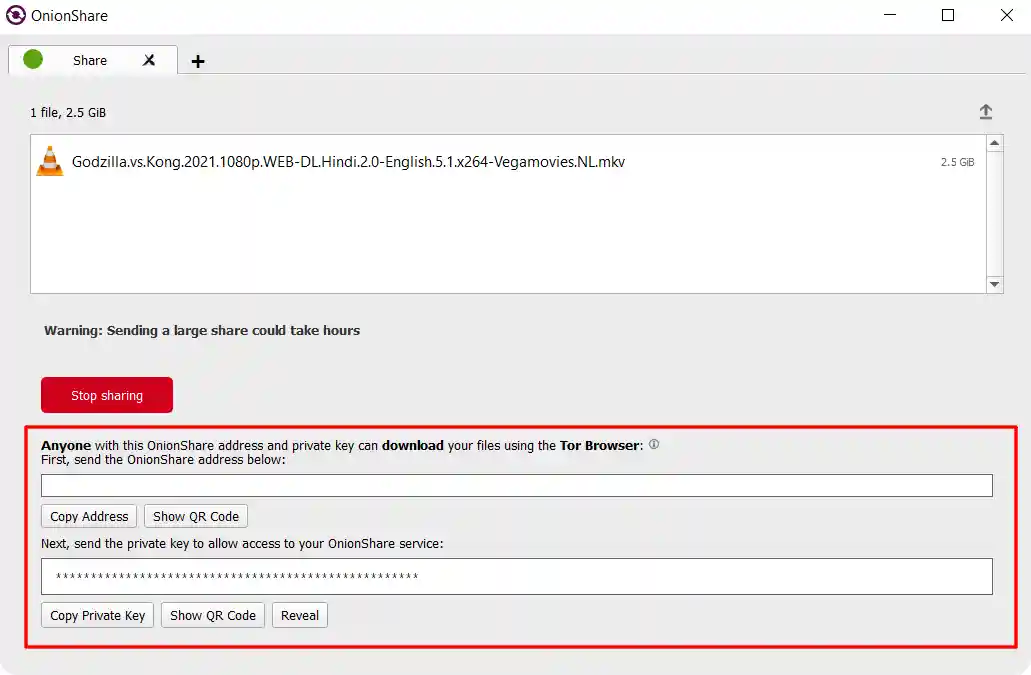Reveal the hidden private key

[x=299, y=615]
